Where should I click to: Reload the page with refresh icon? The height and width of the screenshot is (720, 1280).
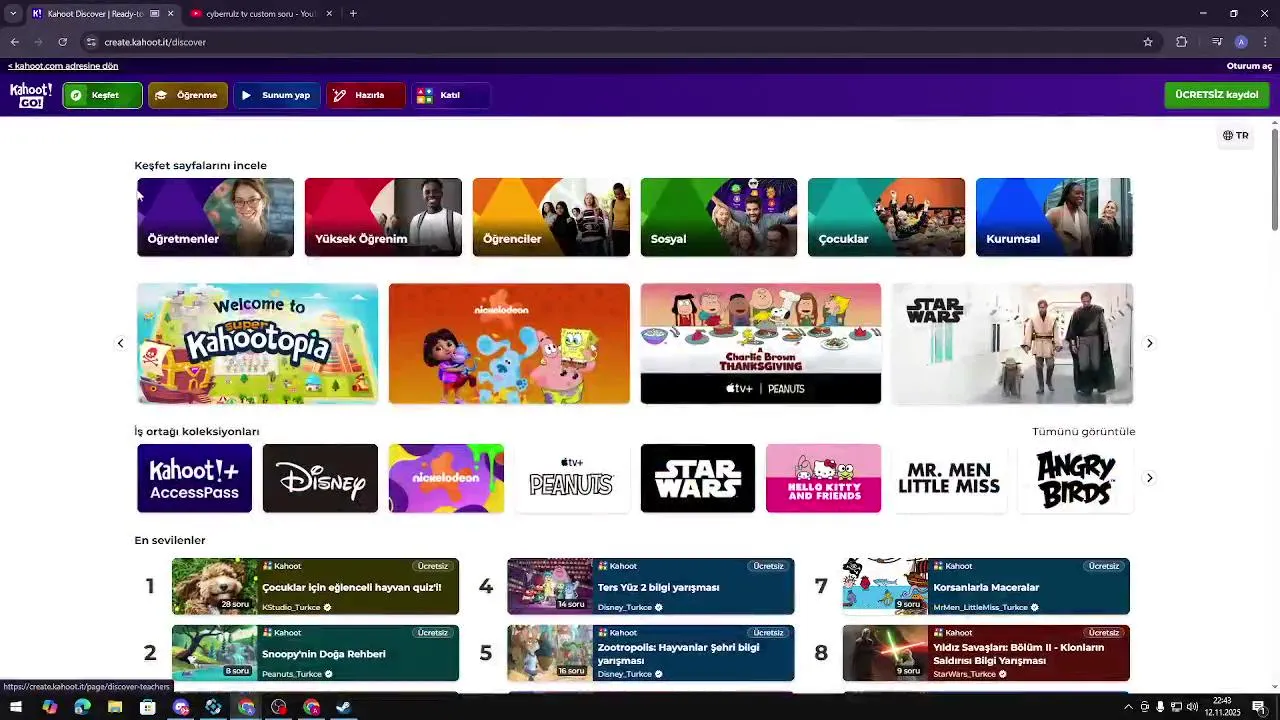[x=62, y=42]
